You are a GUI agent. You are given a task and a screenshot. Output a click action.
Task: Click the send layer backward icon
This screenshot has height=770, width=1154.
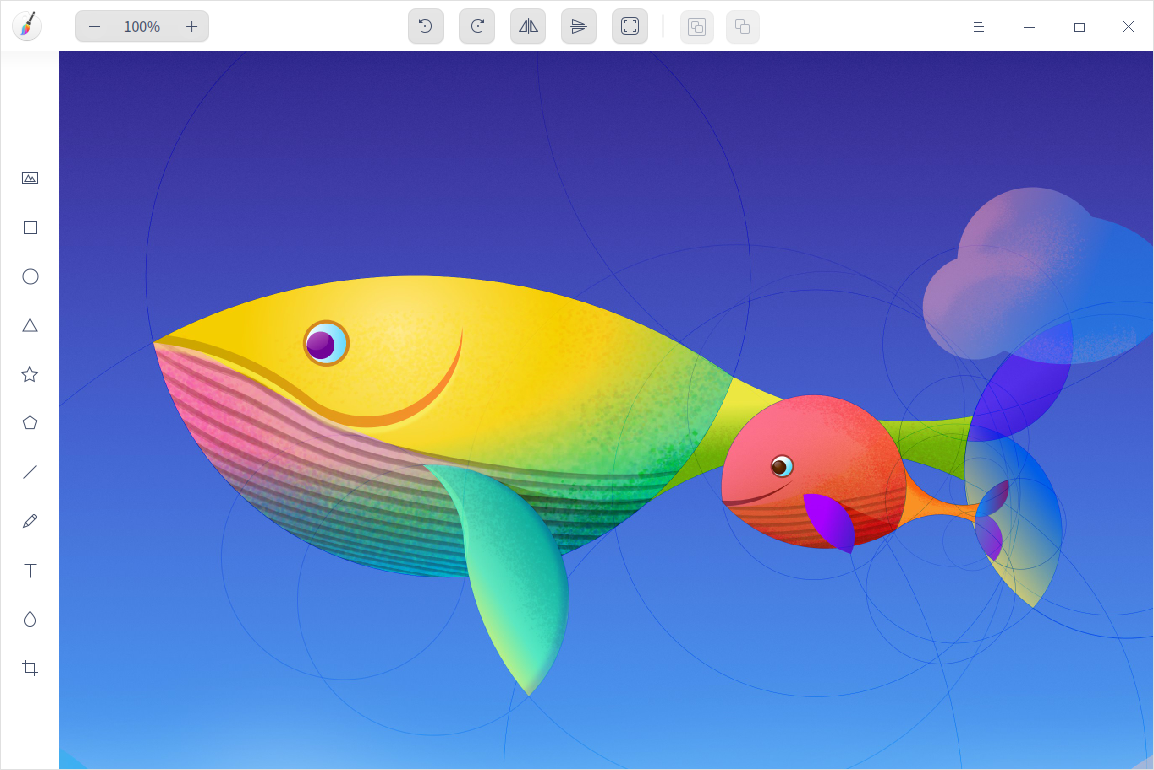point(743,27)
